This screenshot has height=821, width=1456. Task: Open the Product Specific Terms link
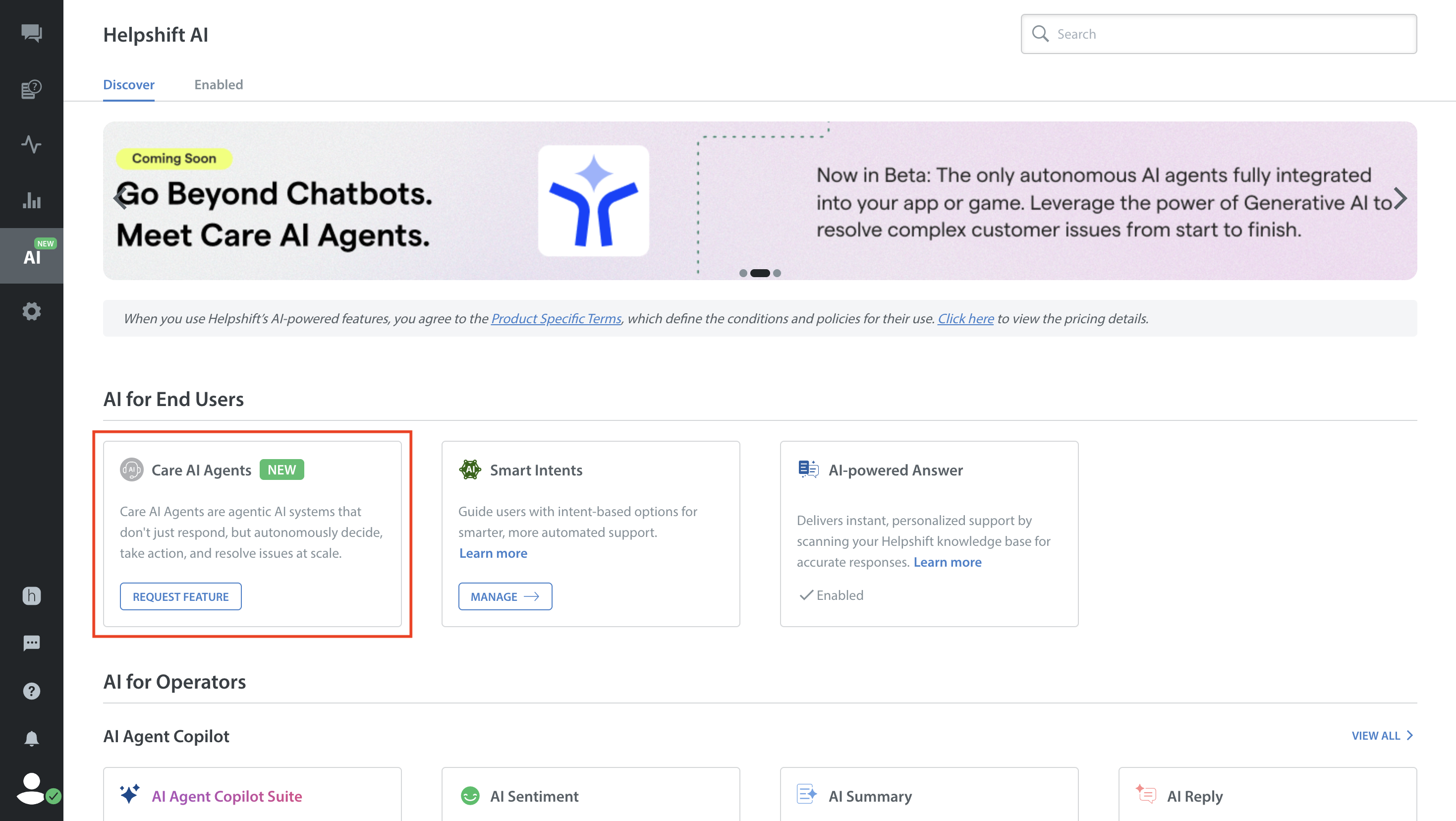coord(556,318)
